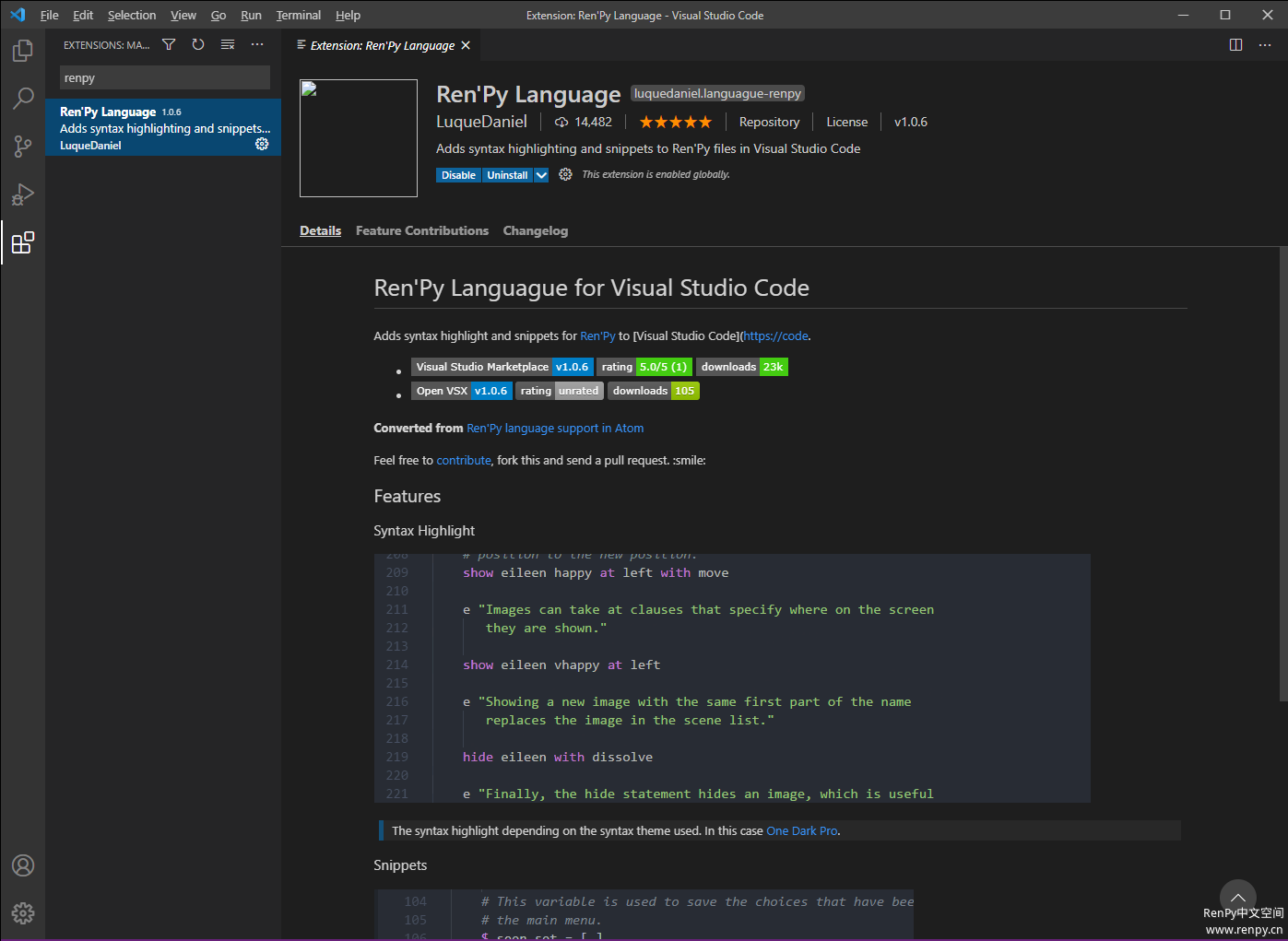Open the Run menu
The width and height of the screenshot is (1288, 941).
coord(251,15)
